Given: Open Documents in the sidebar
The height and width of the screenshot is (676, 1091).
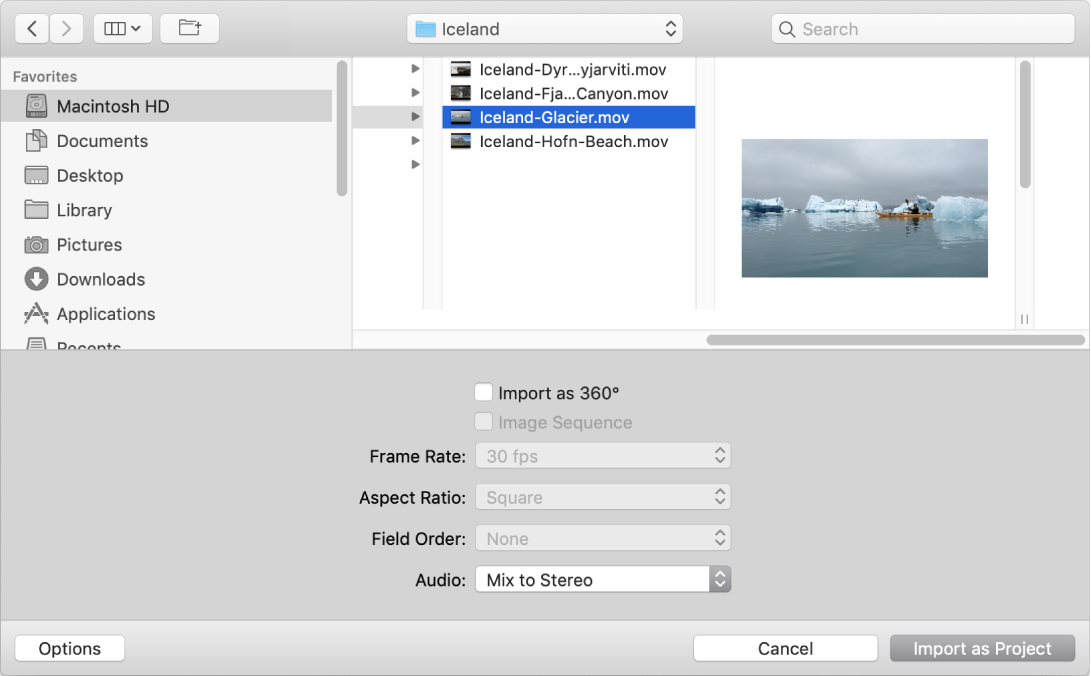Looking at the screenshot, I should (102, 141).
